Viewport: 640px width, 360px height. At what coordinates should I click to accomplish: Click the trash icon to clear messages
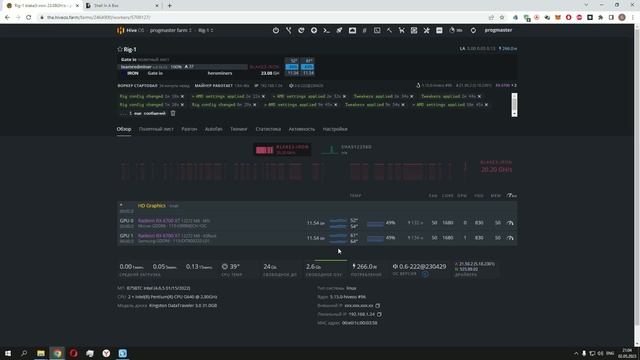tap(173, 113)
